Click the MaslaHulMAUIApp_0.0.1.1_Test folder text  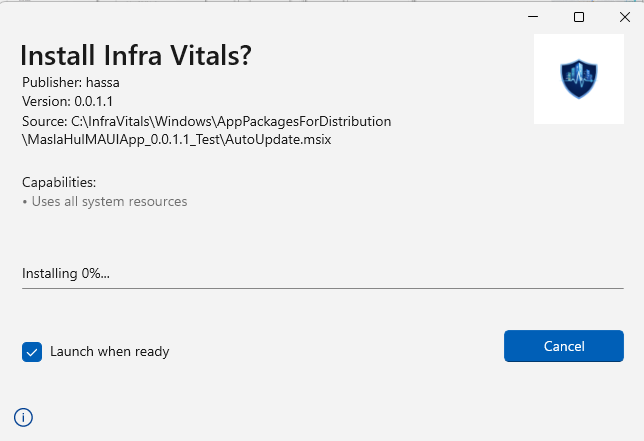(124, 140)
